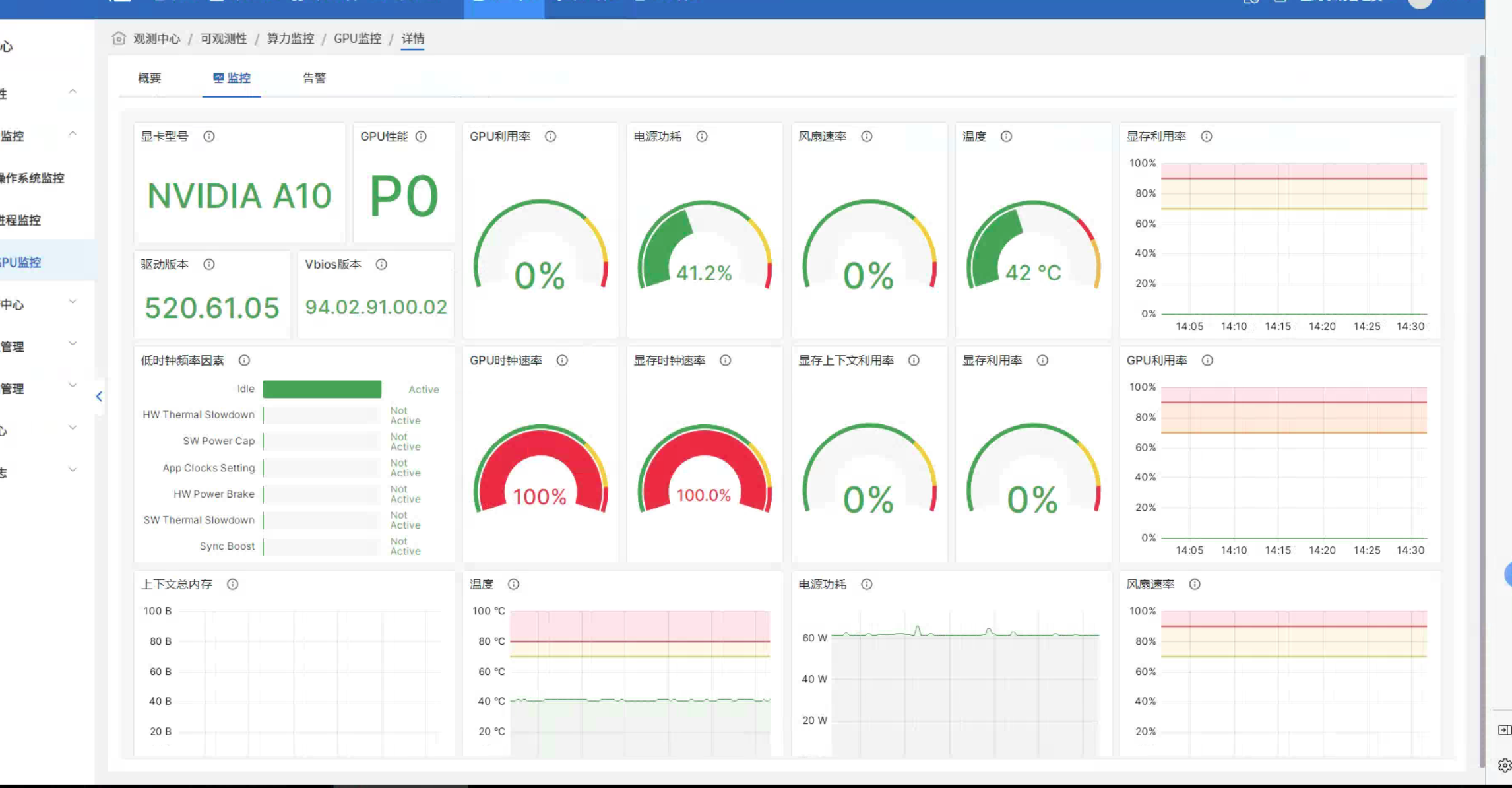Viewport: 1512px width, 788px height.
Task: Click the 100.0% 显存时钟速率 gauge value
Action: click(x=704, y=495)
